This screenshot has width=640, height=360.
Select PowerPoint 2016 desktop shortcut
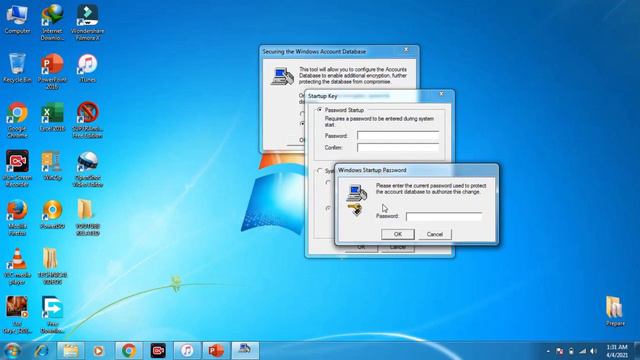click(52, 71)
